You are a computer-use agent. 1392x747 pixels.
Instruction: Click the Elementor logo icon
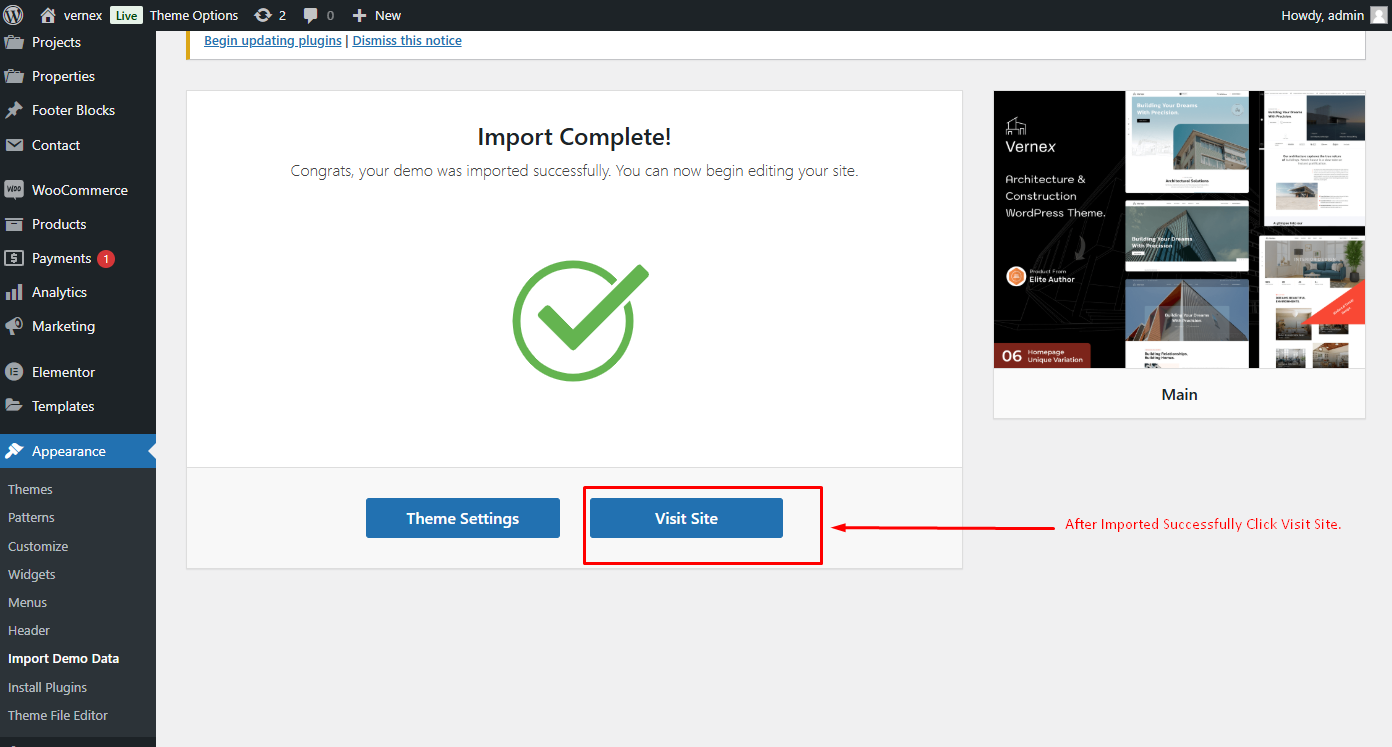click(14, 372)
